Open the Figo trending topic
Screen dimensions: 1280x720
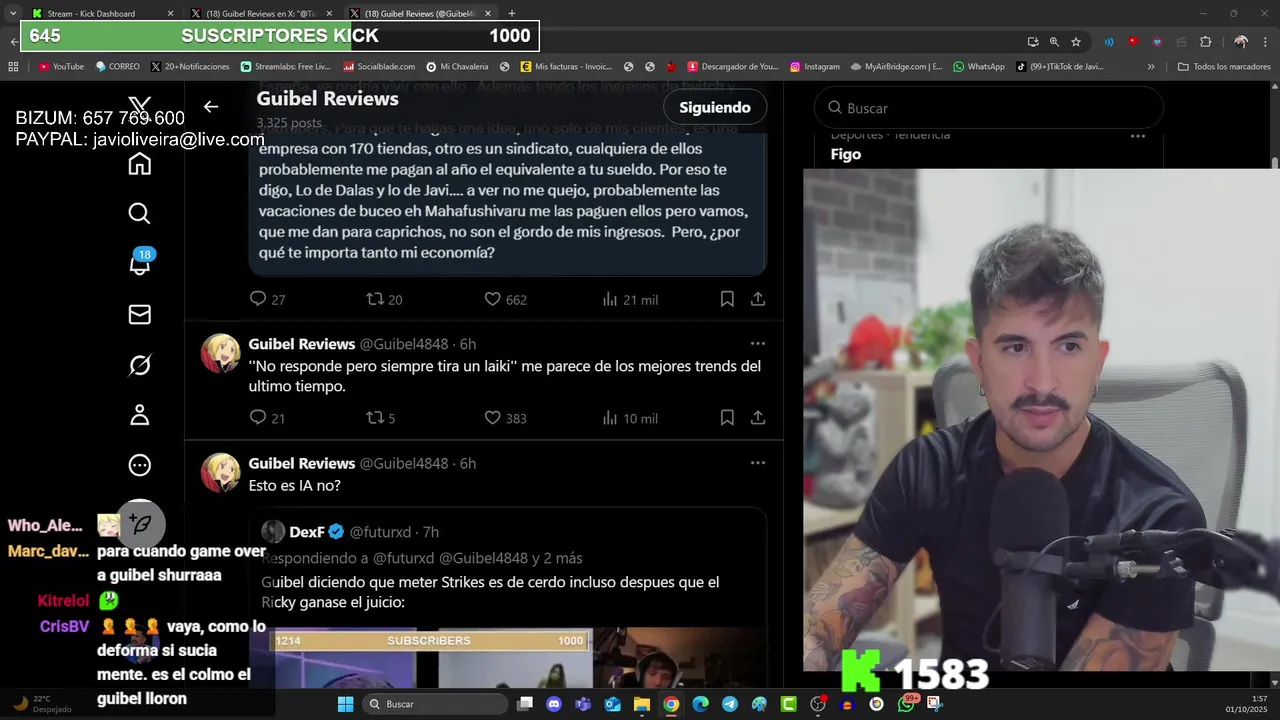click(846, 154)
